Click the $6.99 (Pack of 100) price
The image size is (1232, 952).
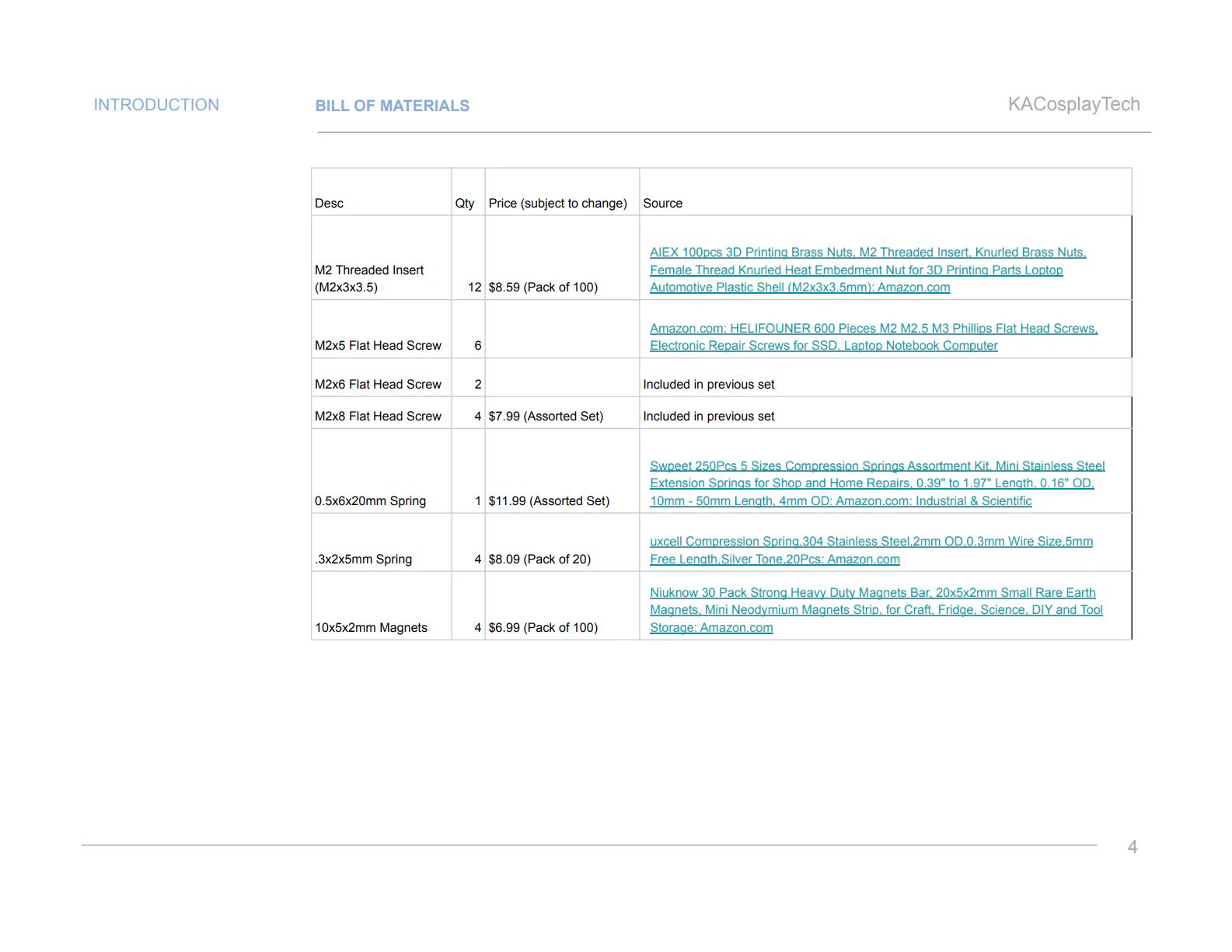[543, 627]
